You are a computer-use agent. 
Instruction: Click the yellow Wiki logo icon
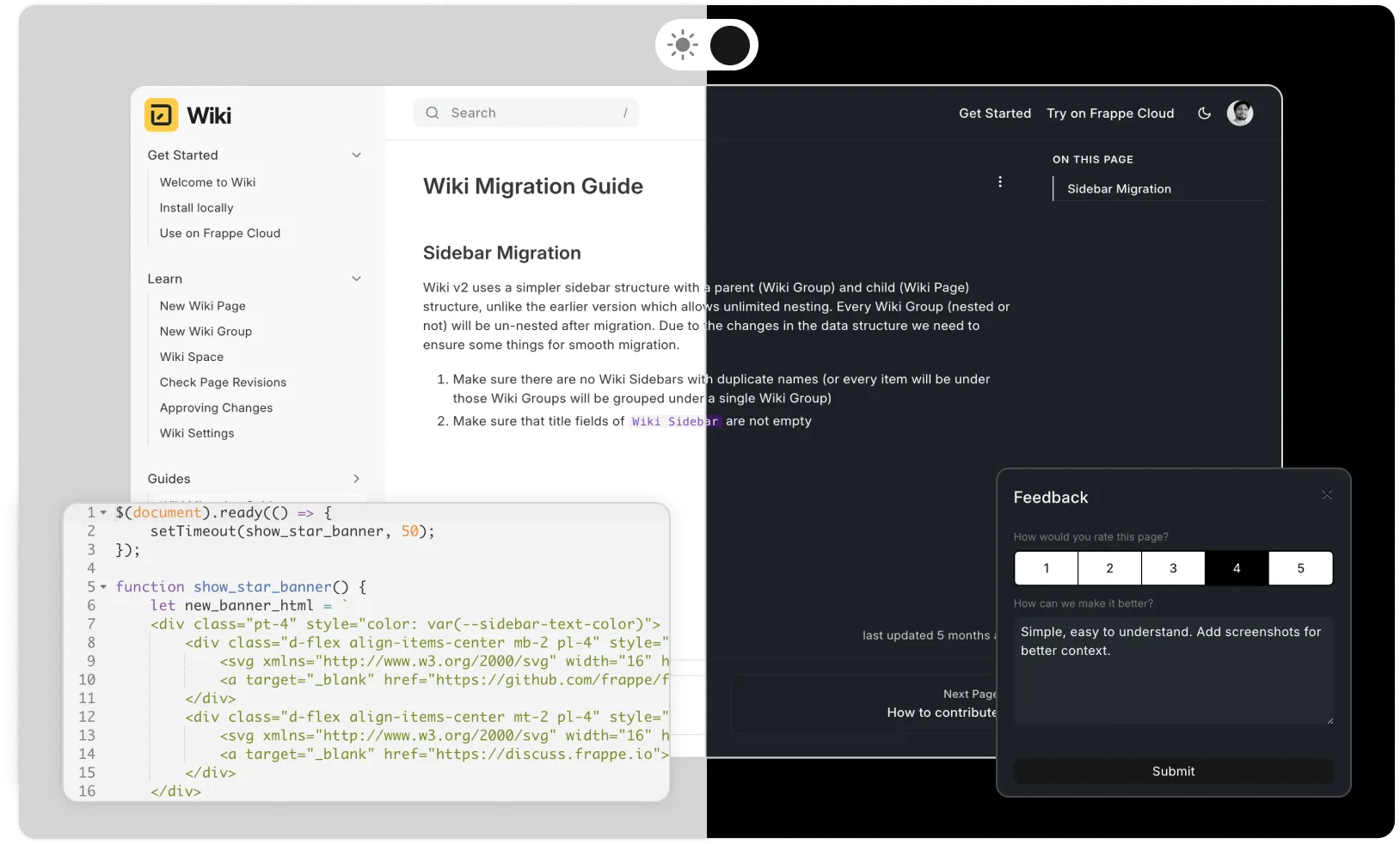[x=160, y=114]
